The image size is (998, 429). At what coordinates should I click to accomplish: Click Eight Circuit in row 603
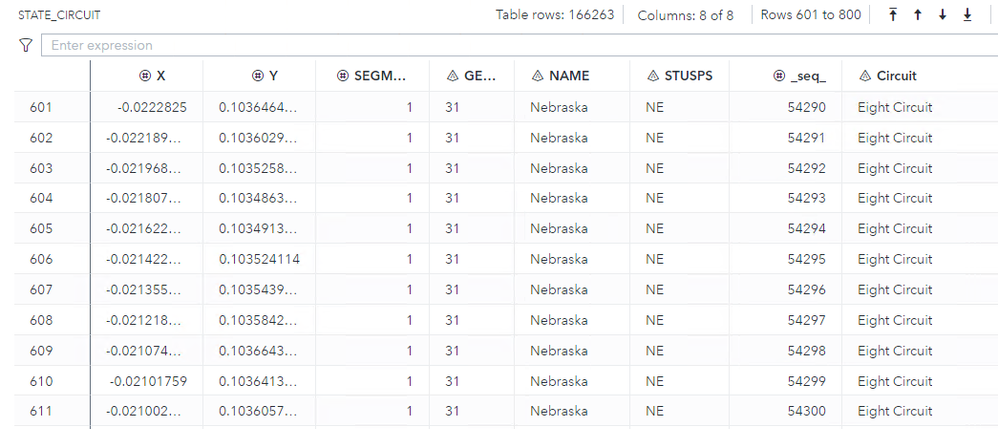coord(895,169)
